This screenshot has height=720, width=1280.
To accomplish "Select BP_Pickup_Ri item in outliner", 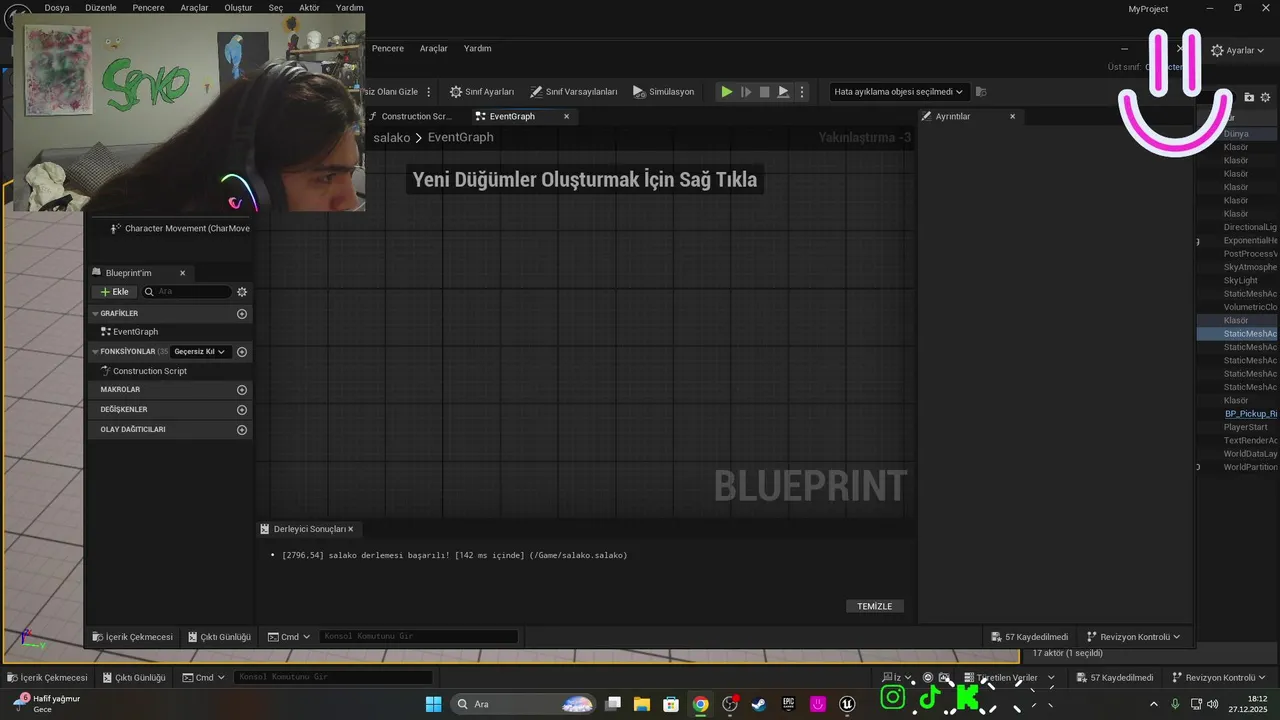I will tap(1250, 414).
